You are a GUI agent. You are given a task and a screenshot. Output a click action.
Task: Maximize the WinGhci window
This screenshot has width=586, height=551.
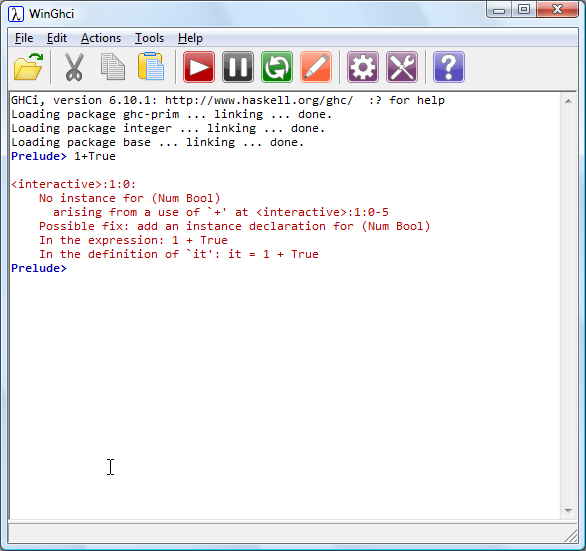click(524, 10)
